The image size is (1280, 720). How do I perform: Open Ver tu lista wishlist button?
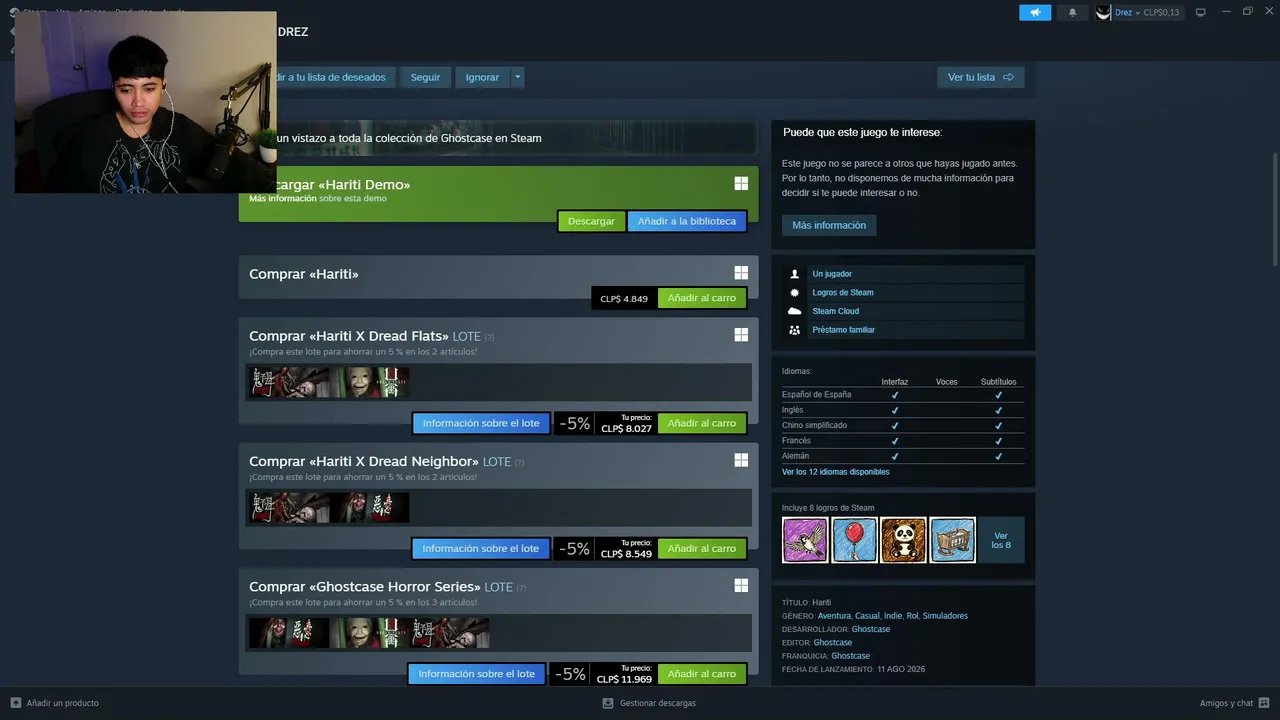tap(980, 77)
